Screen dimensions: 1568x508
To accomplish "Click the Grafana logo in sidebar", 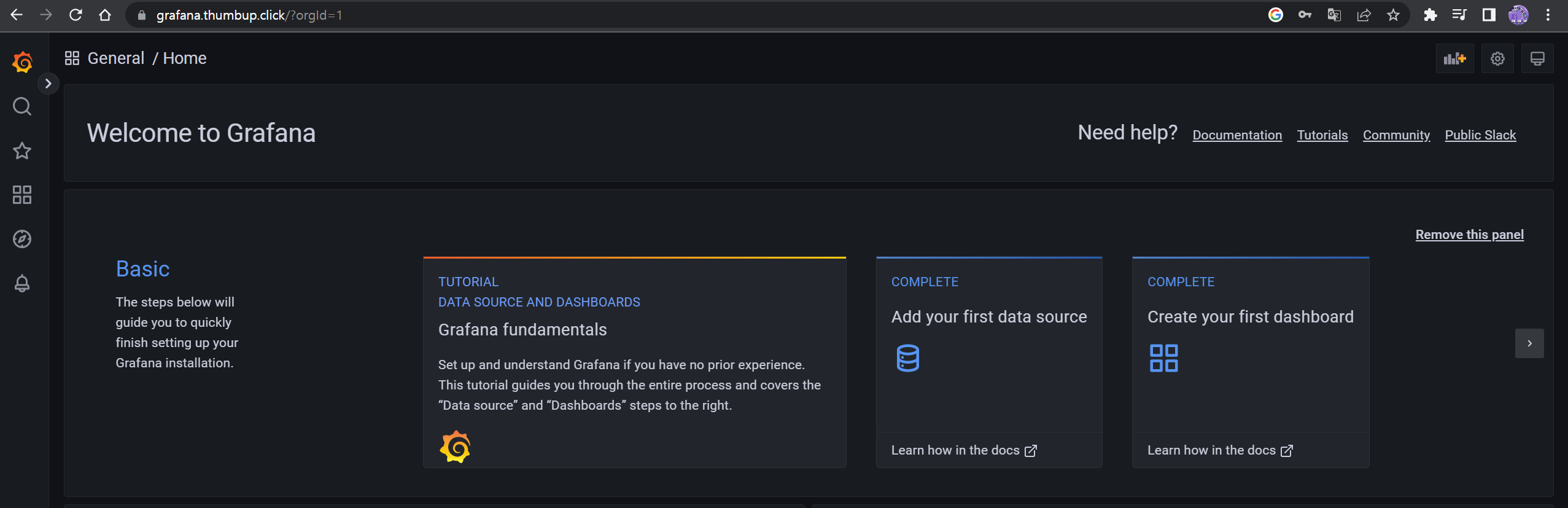I will coord(23,62).
